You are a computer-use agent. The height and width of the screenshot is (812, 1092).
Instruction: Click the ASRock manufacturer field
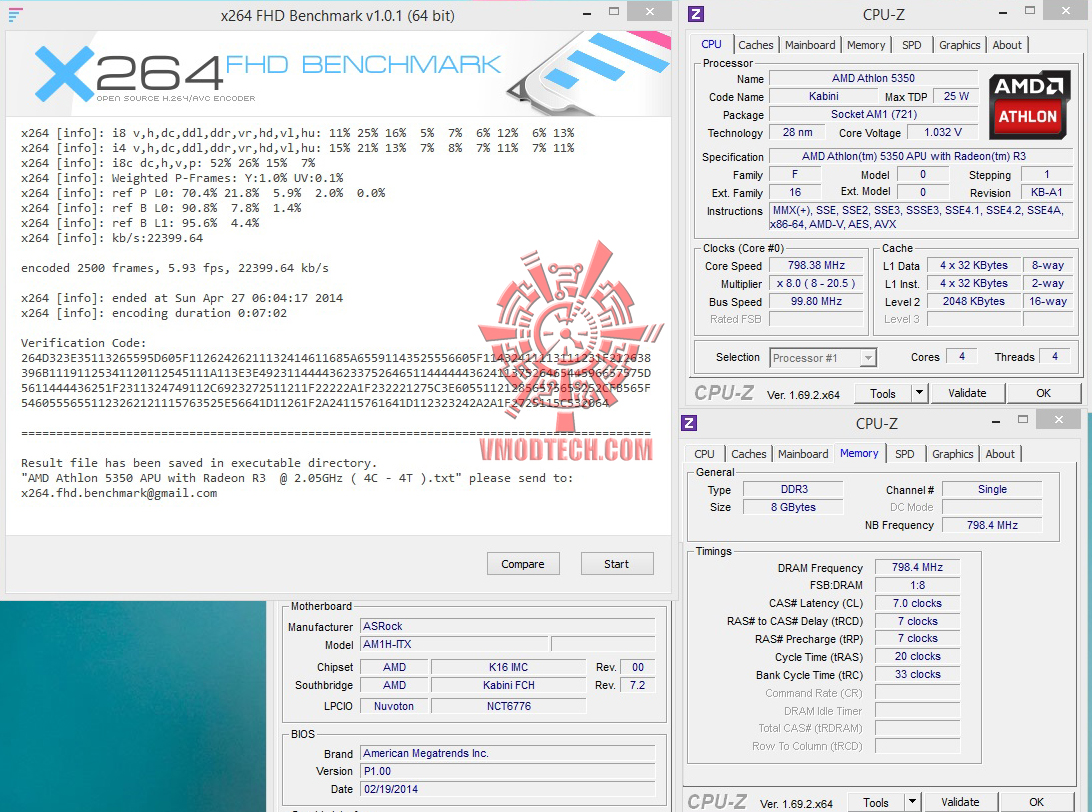[508, 626]
